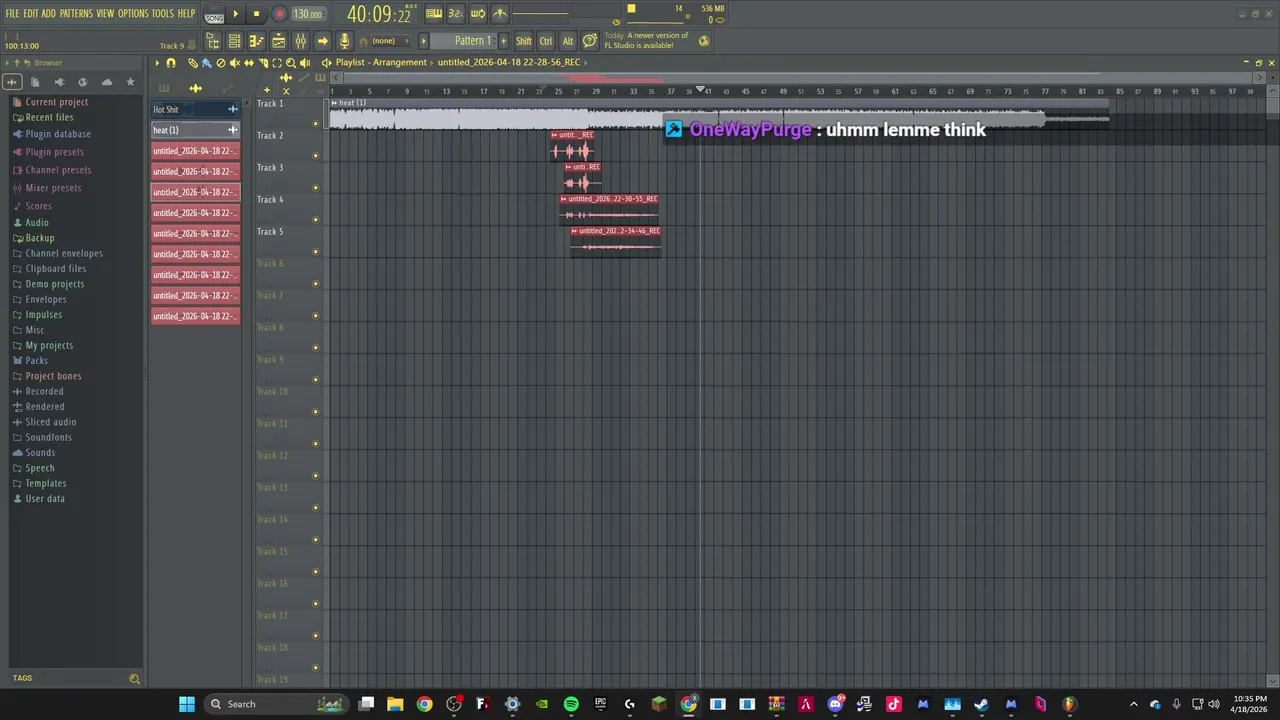Click the browser favorites star tab
This screenshot has width=1280, height=720.
coord(130,82)
